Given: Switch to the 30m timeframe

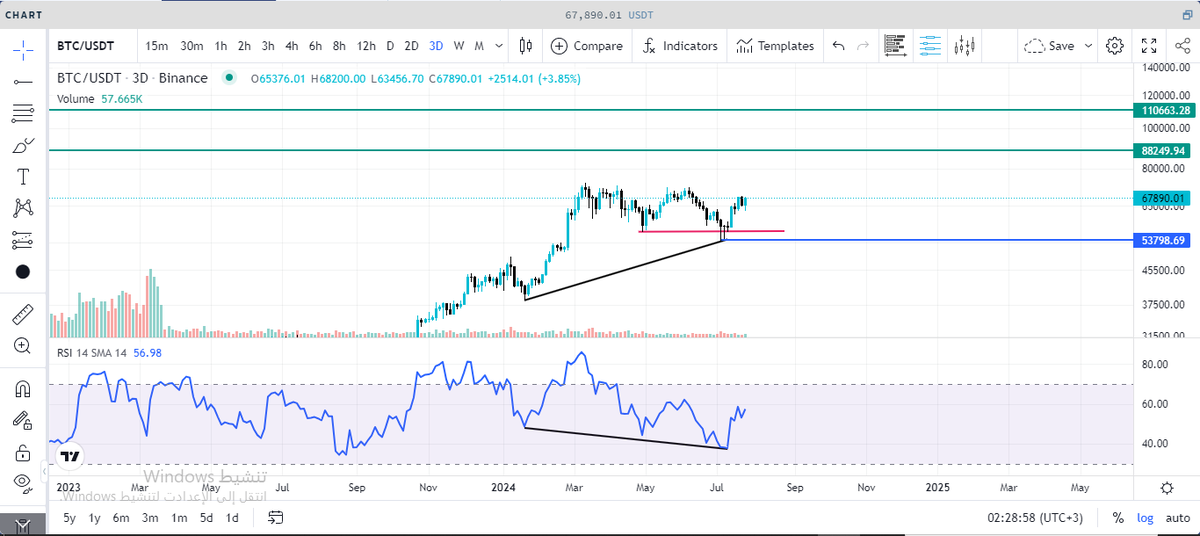Looking at the screenshot, I should (192, 46).
